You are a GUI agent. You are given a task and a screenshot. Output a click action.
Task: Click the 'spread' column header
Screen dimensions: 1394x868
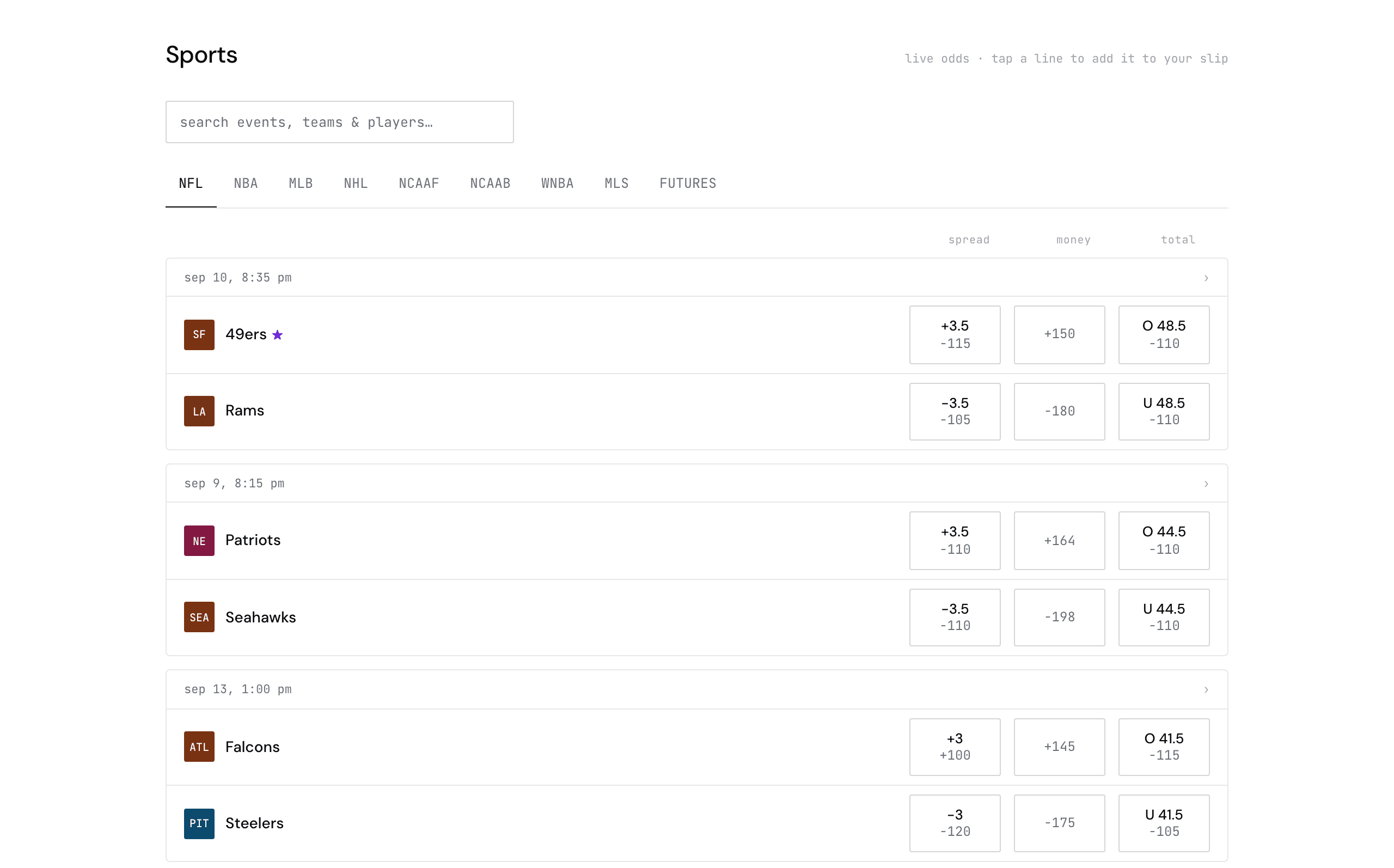point(969,240)
